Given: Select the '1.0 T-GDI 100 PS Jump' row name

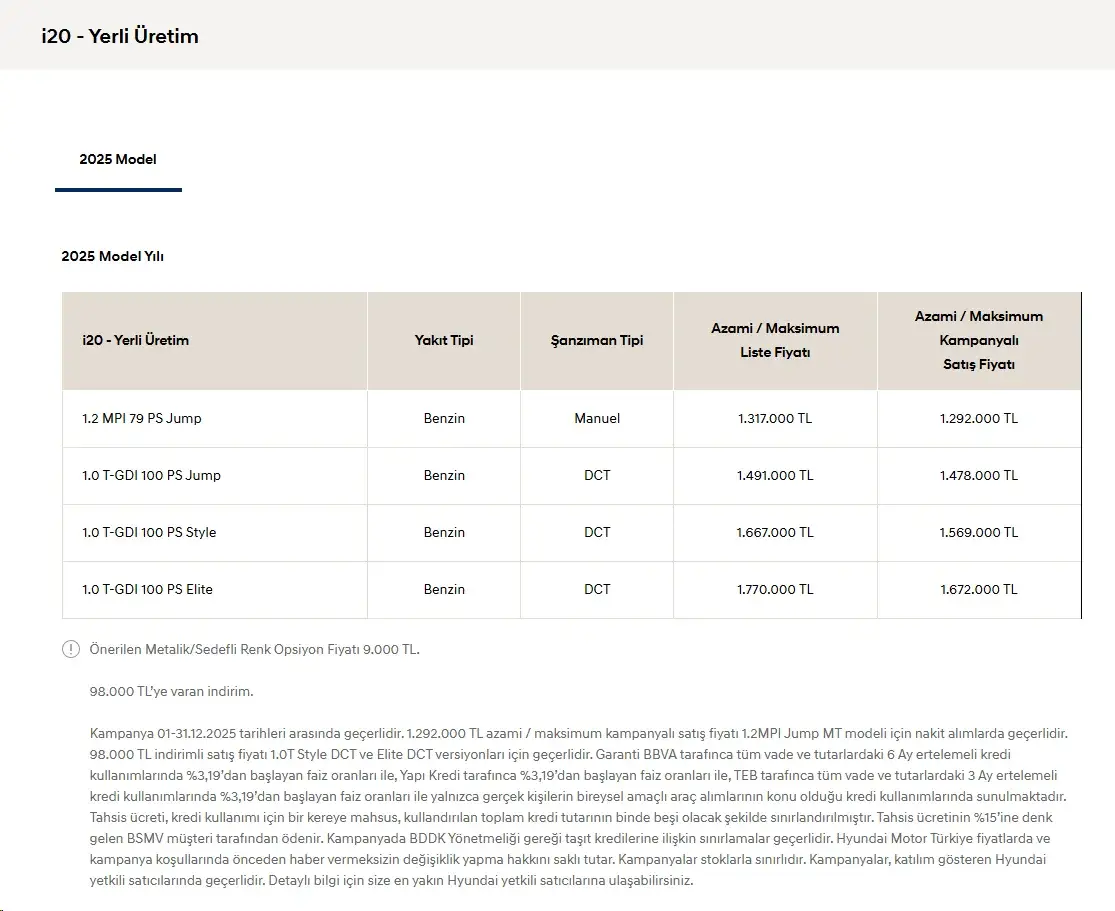Looking at the screenshot, I should tap(151, 475).
